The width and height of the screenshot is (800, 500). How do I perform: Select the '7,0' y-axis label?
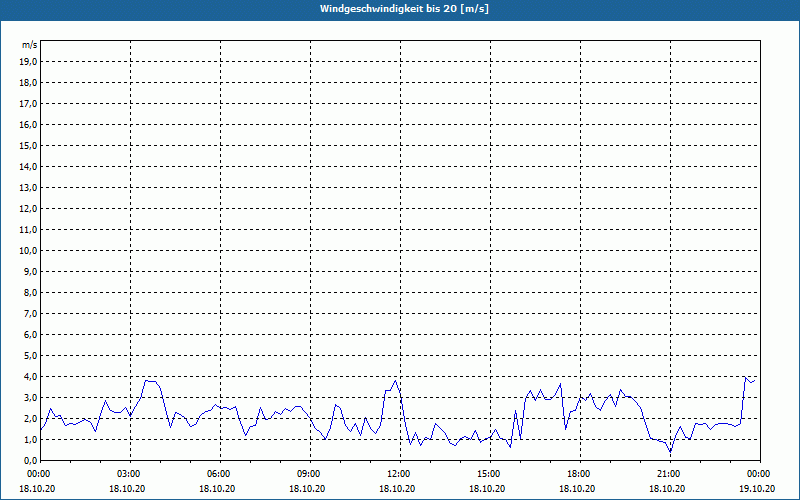(x=31, y=313)
